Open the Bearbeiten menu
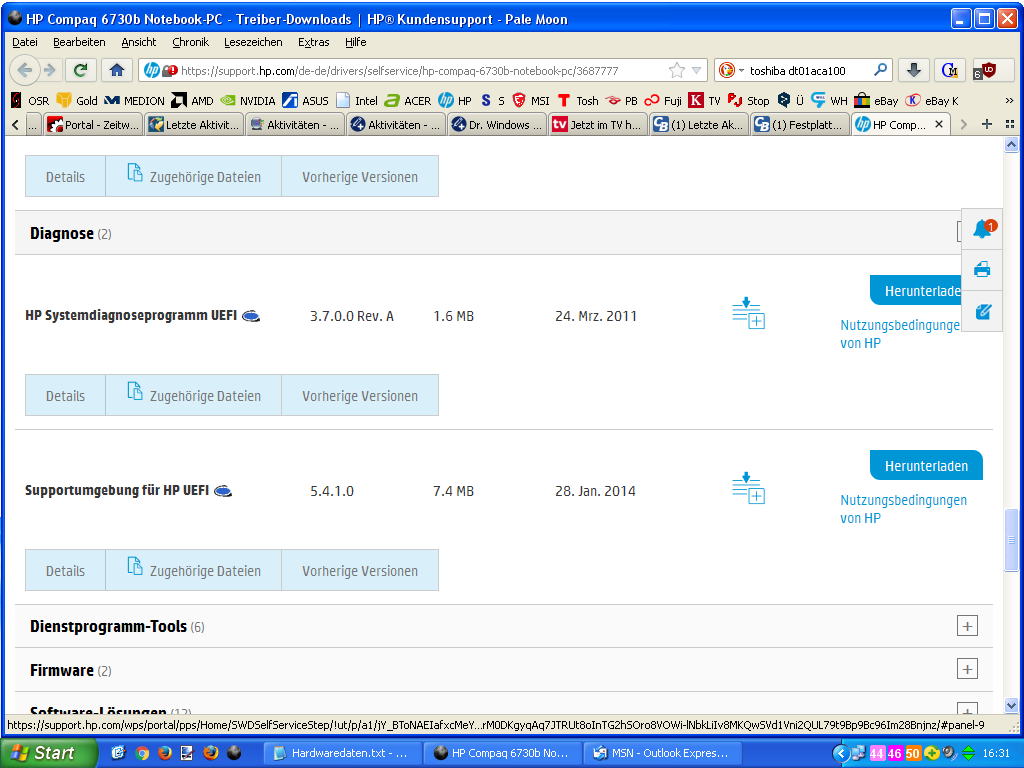The width and height of the screenshot is (1024, 768). 79,42
